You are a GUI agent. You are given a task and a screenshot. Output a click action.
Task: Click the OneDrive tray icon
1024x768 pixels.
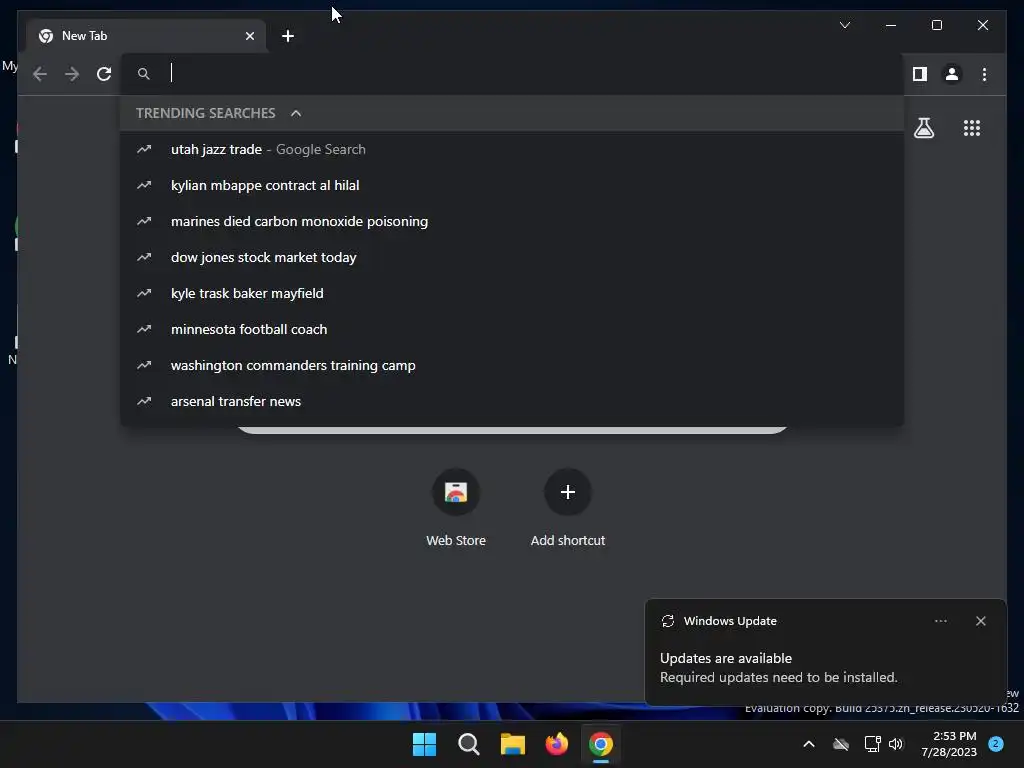tap(841, 744)
